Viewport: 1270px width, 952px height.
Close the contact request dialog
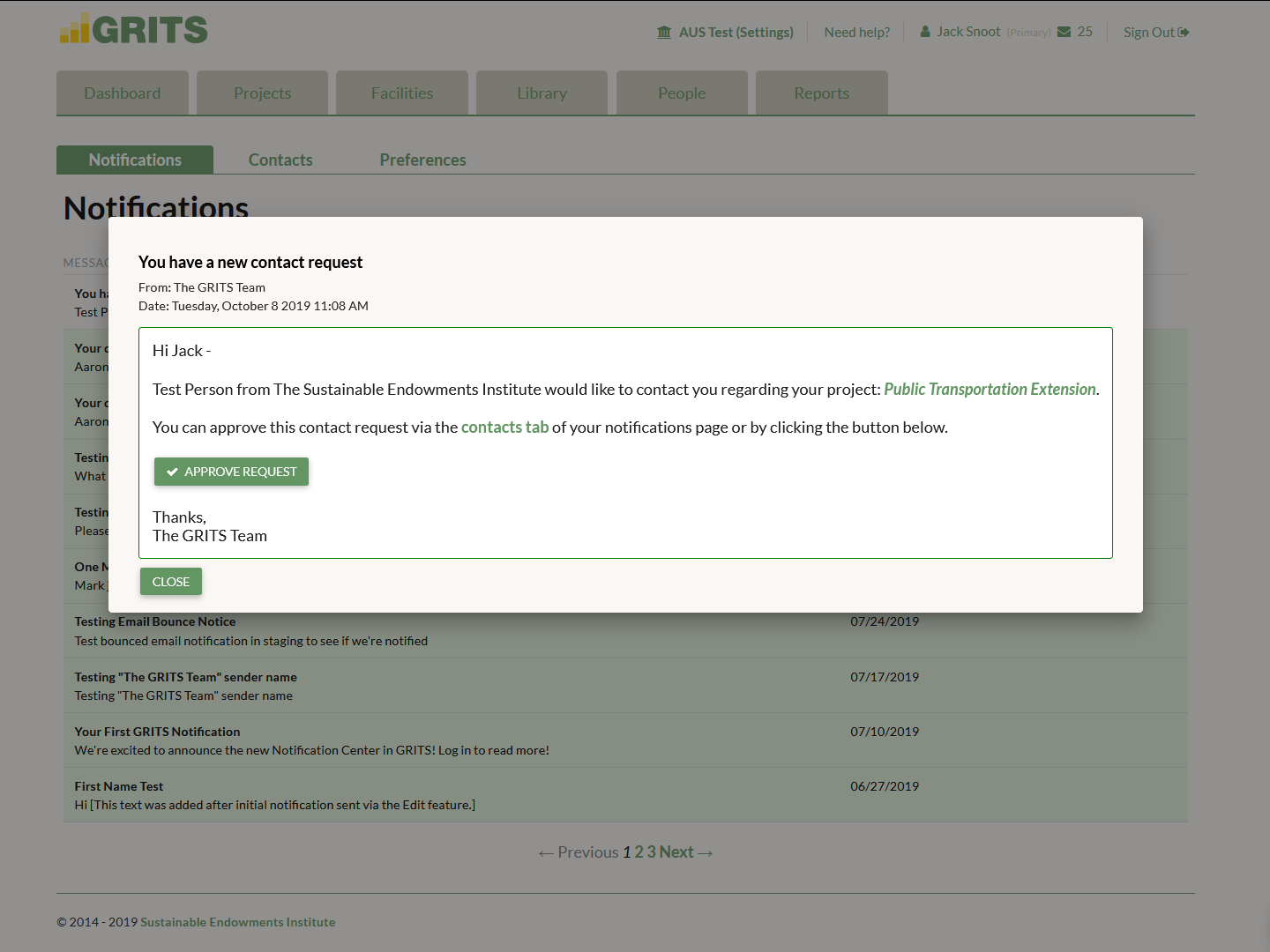[x=171, y=582]
